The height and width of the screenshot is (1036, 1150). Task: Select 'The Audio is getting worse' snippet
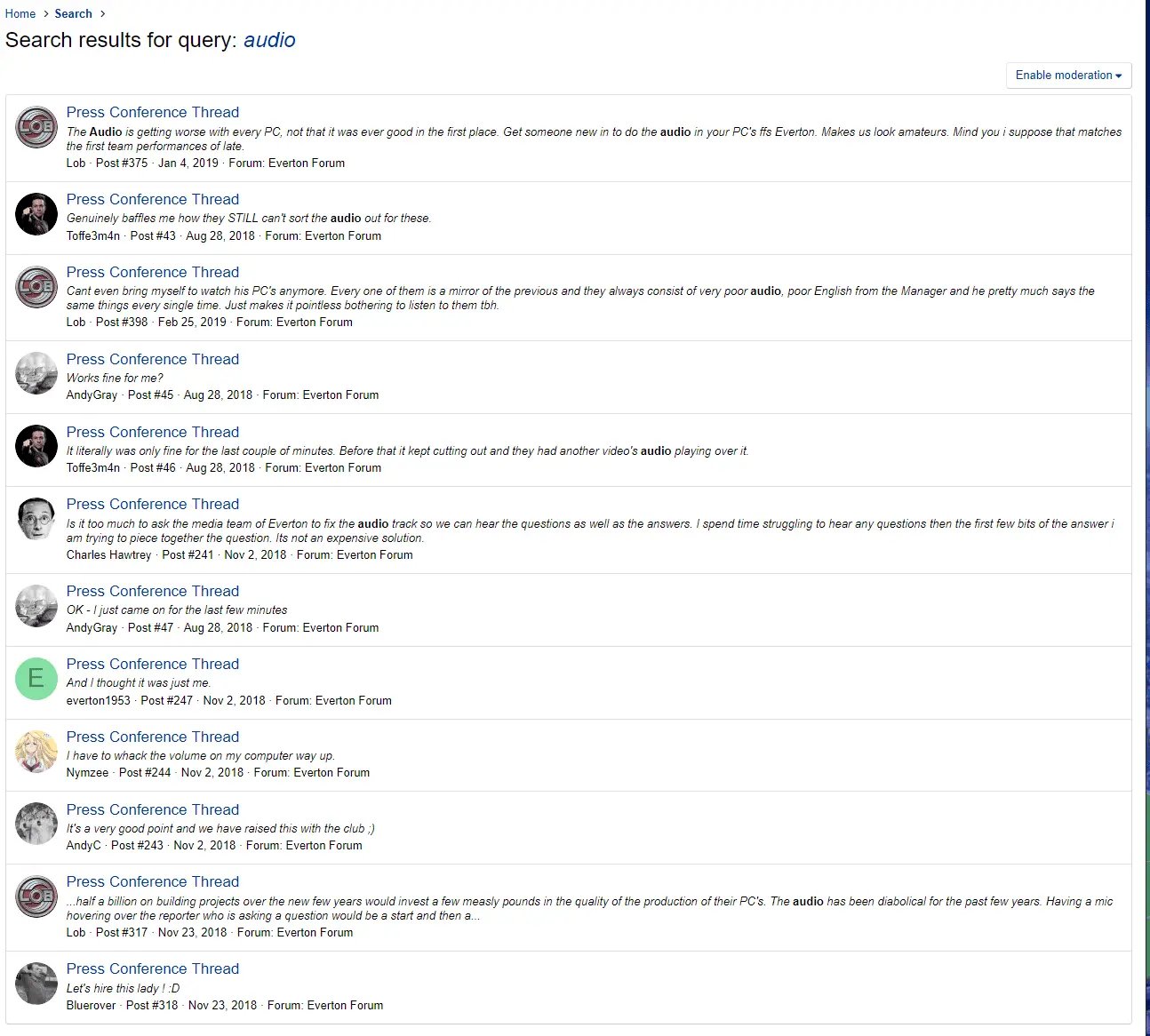point(594,139)
